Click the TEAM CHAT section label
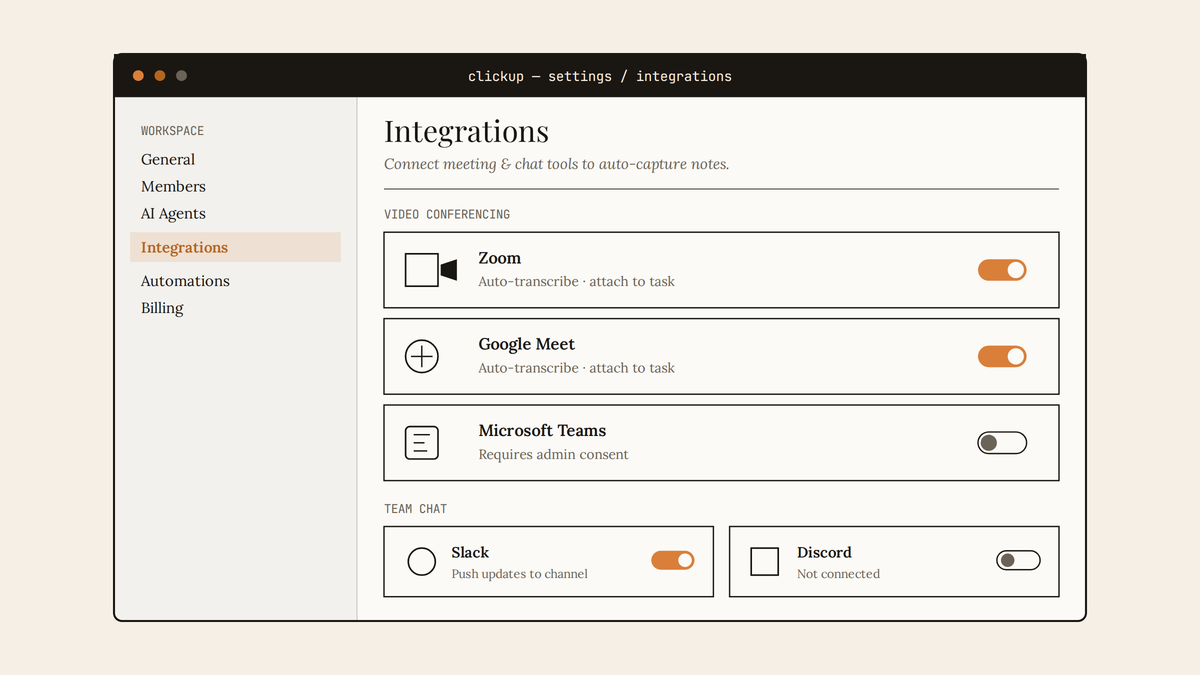The image size is (1200, 675). [x=415, y=509]
